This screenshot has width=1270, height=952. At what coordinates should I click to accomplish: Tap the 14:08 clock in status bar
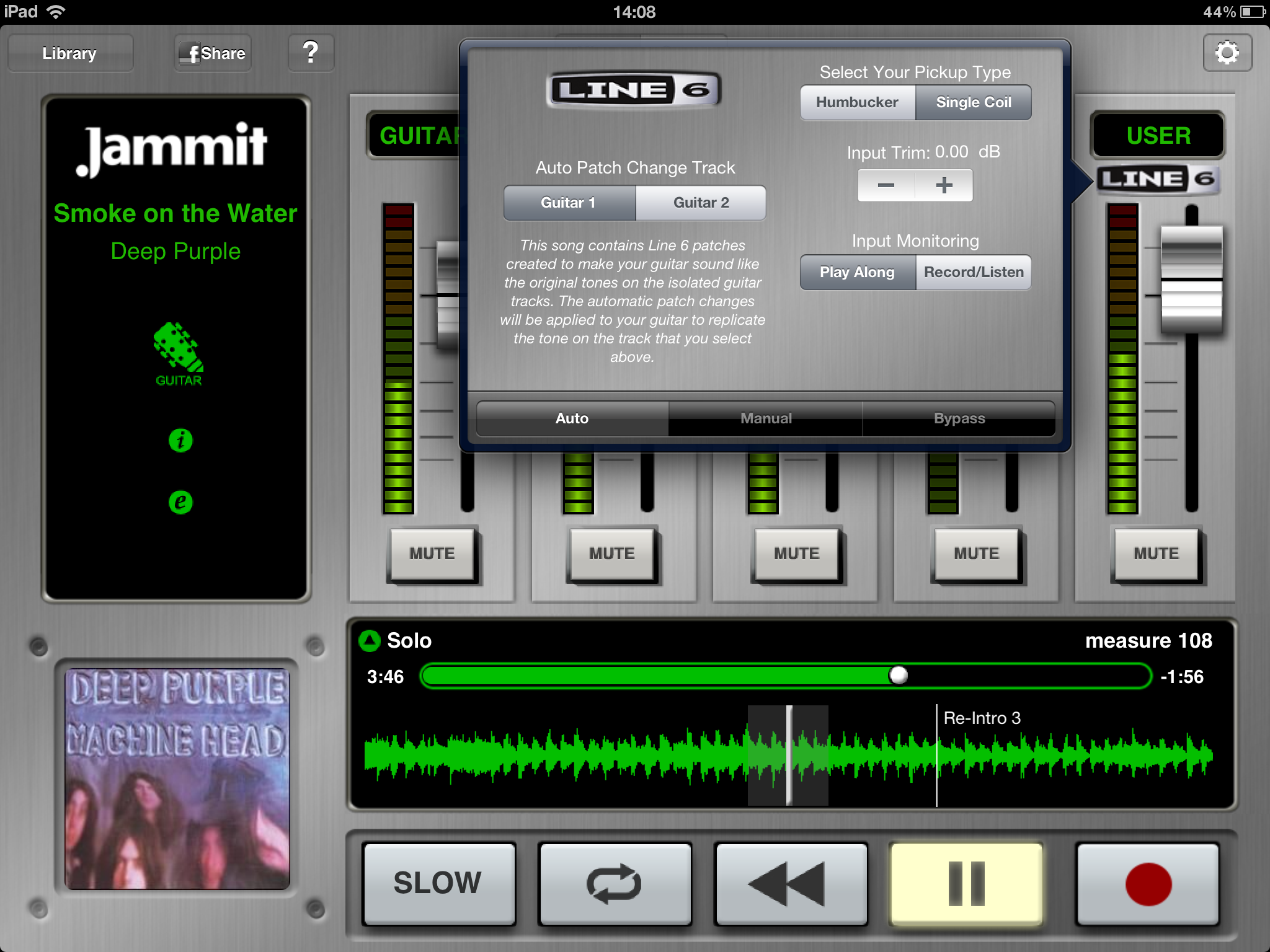click(x=634, y=12)
